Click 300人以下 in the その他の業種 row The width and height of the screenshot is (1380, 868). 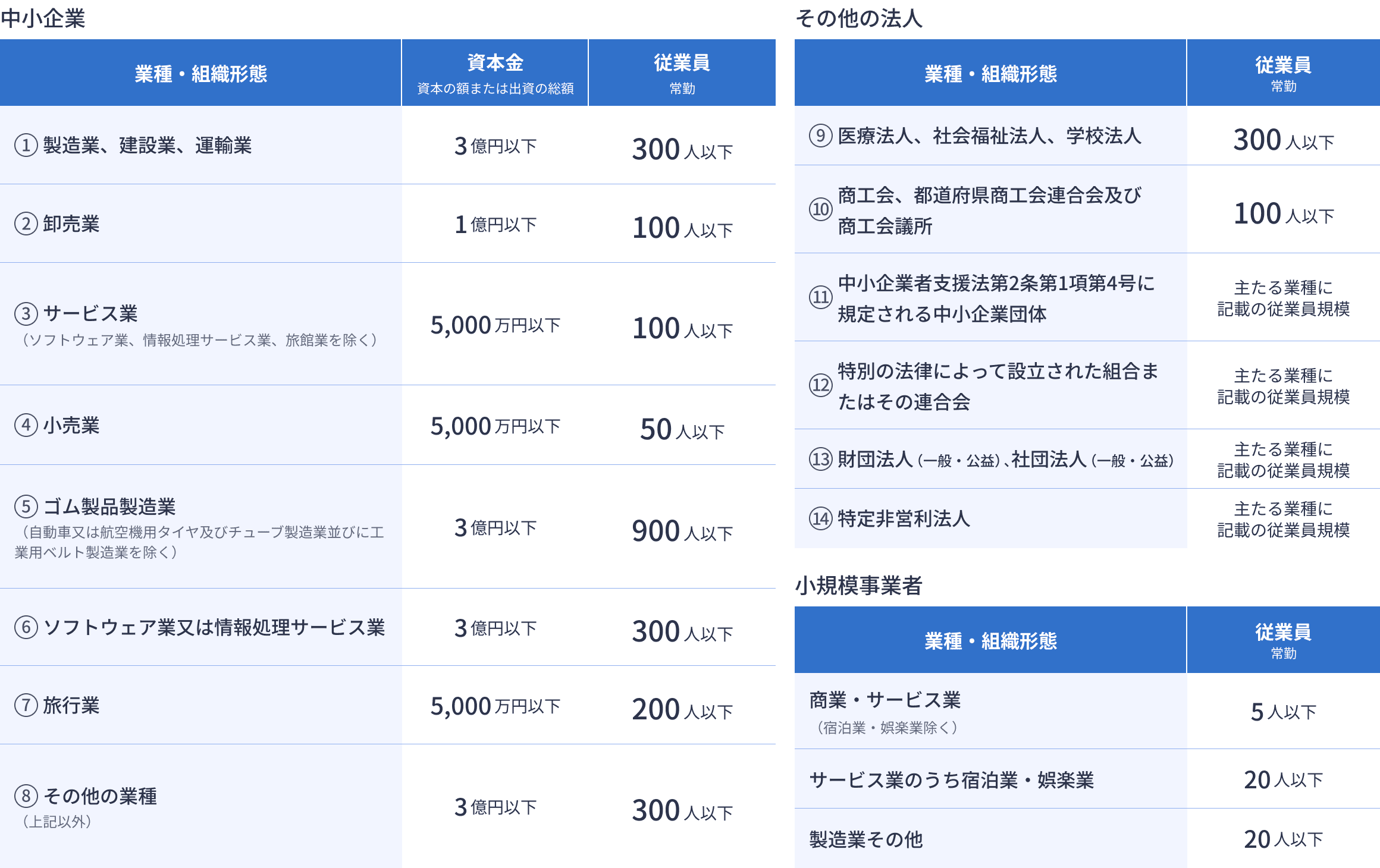682,810
